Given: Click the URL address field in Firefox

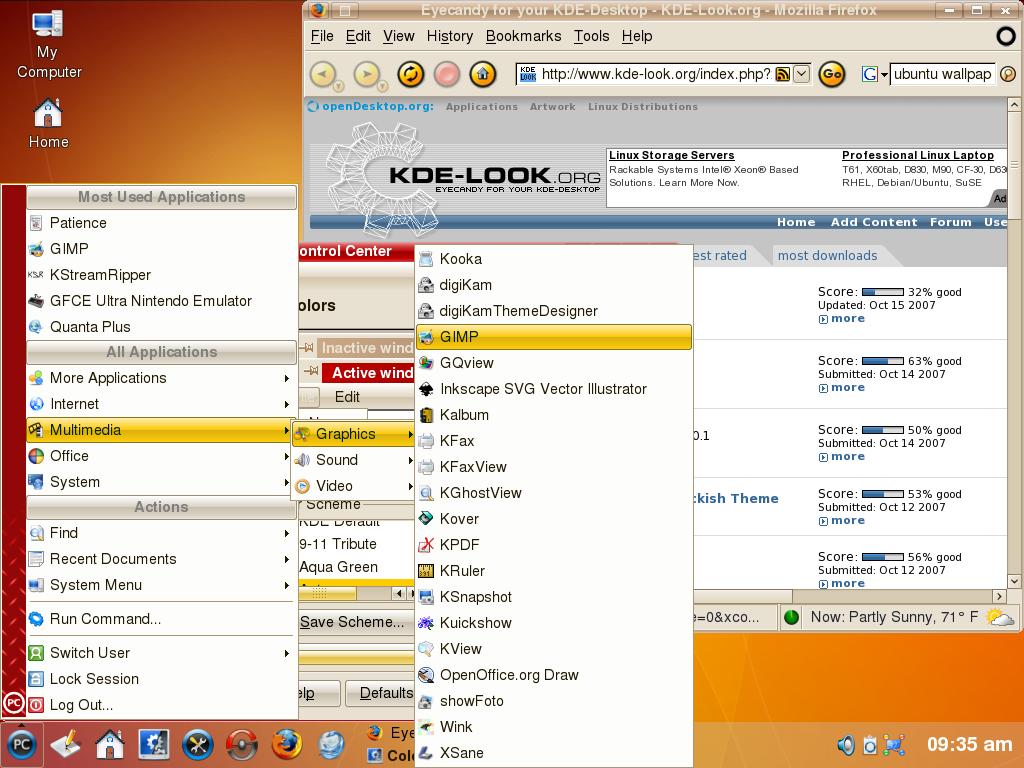Looking at the screenshot, I should [656, 74].
